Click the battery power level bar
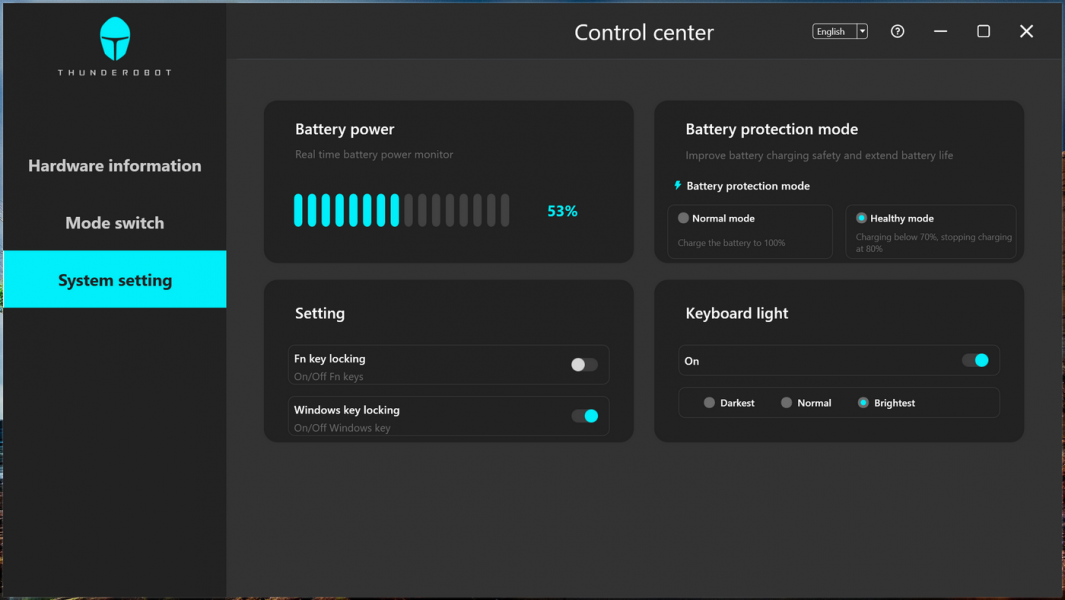This screenshot has height=600, width=1065. click(401, 211)
